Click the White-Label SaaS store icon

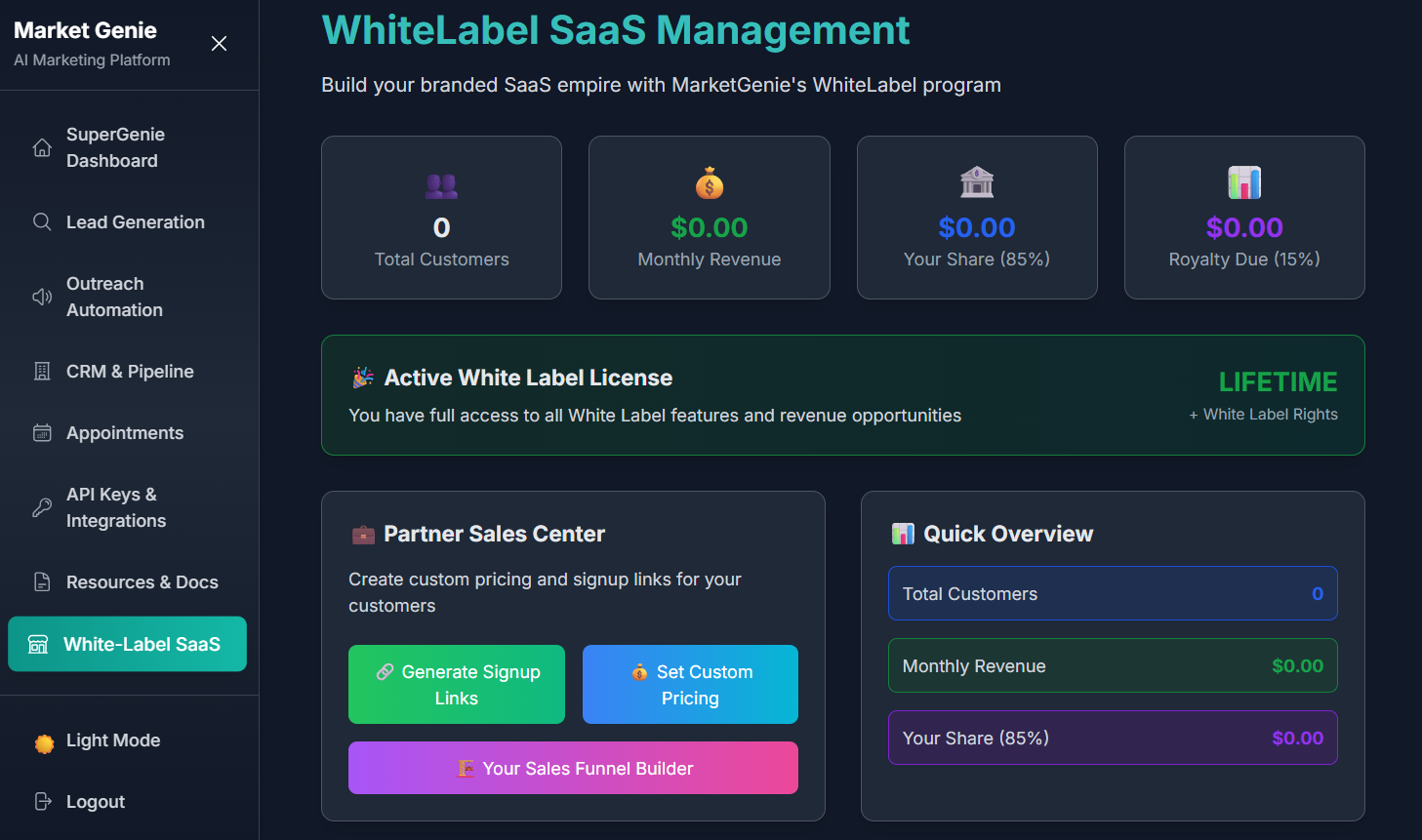[x=42, y=644]
